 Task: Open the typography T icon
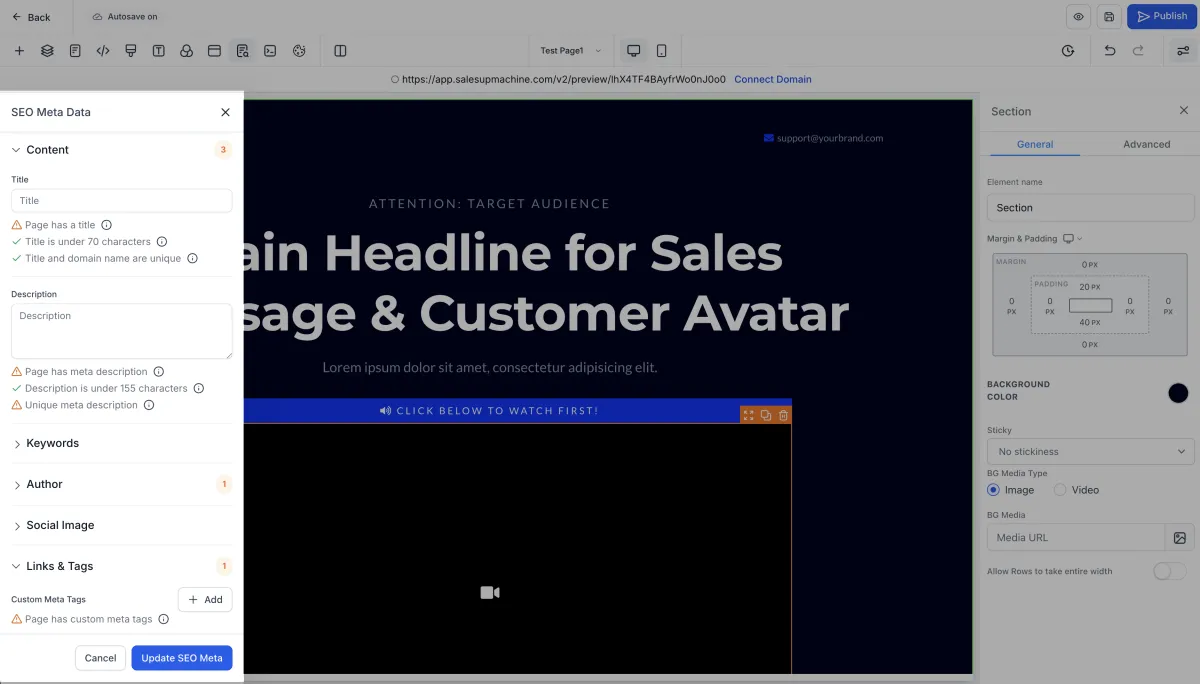tap(159, 50)
